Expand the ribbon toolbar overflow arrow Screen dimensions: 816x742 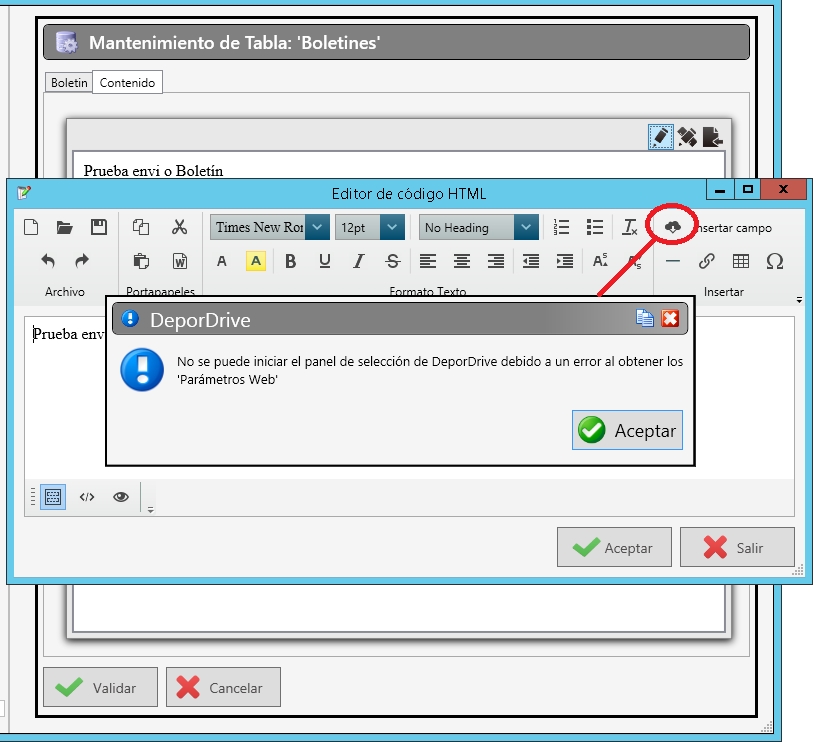tap(799, 300)
